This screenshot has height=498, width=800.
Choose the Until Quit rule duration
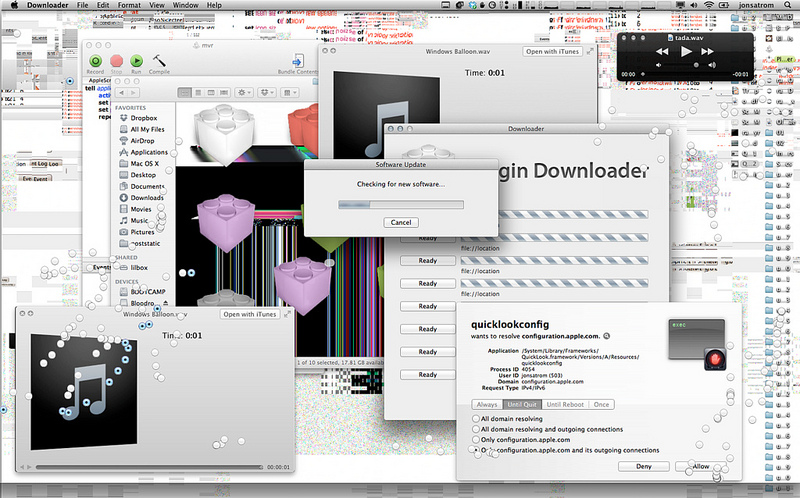pos(522,405)
